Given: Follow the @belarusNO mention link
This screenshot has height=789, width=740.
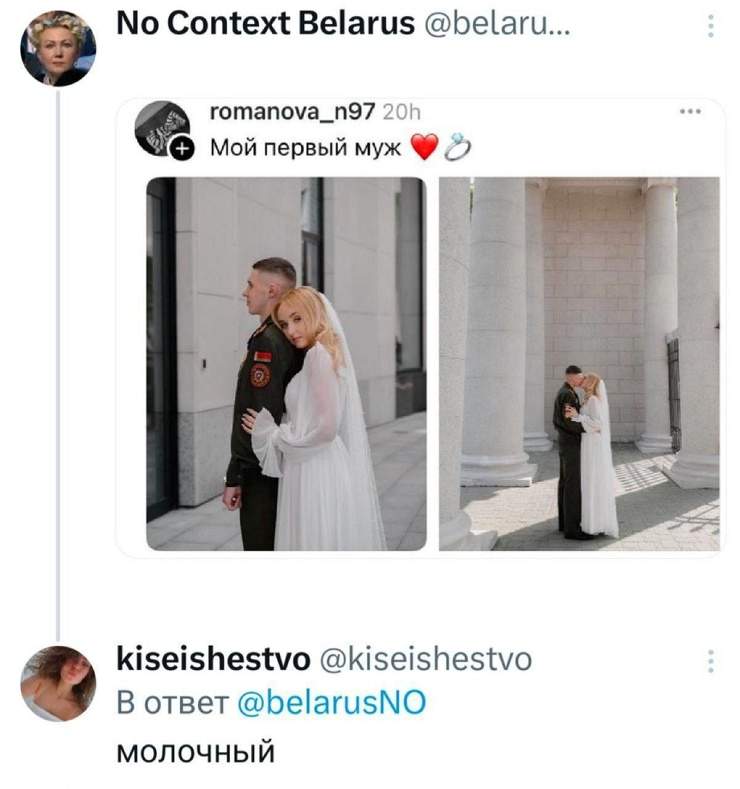Looking at the screenshot, I should [333, 703].
